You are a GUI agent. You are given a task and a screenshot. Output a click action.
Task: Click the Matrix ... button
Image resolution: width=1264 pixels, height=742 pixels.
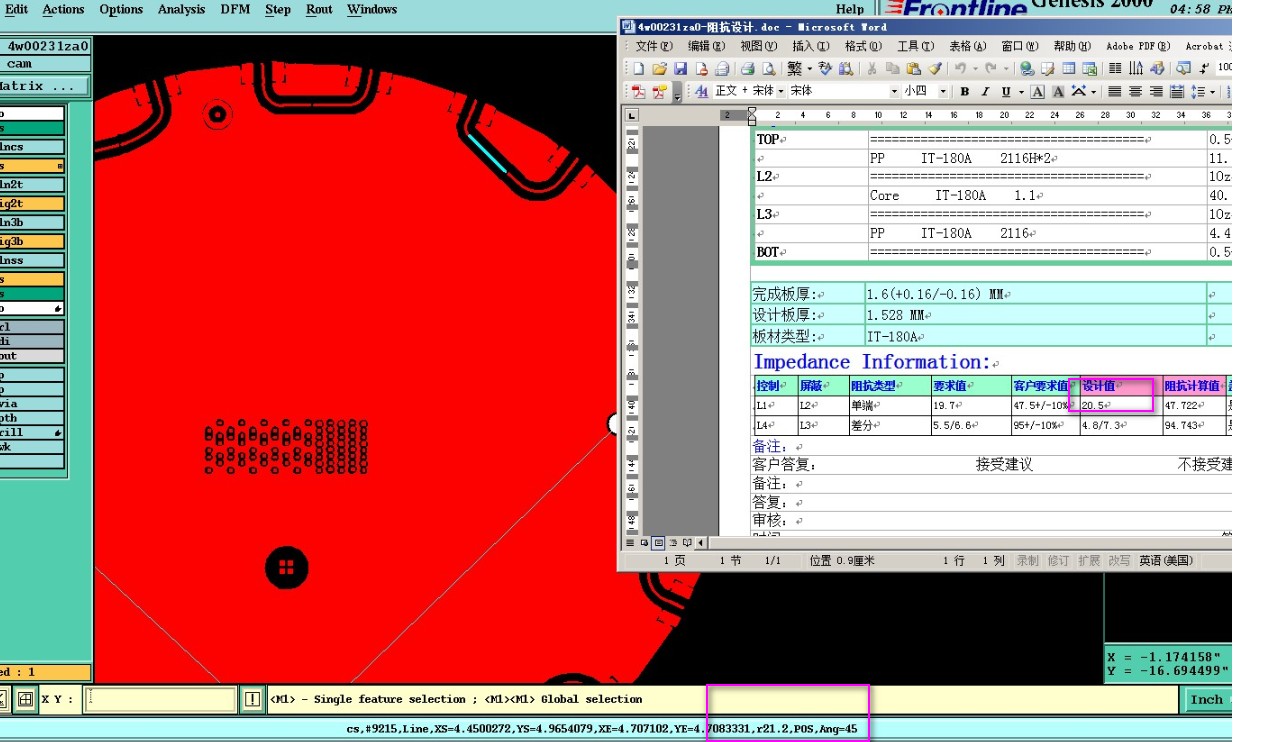point(44,87)
